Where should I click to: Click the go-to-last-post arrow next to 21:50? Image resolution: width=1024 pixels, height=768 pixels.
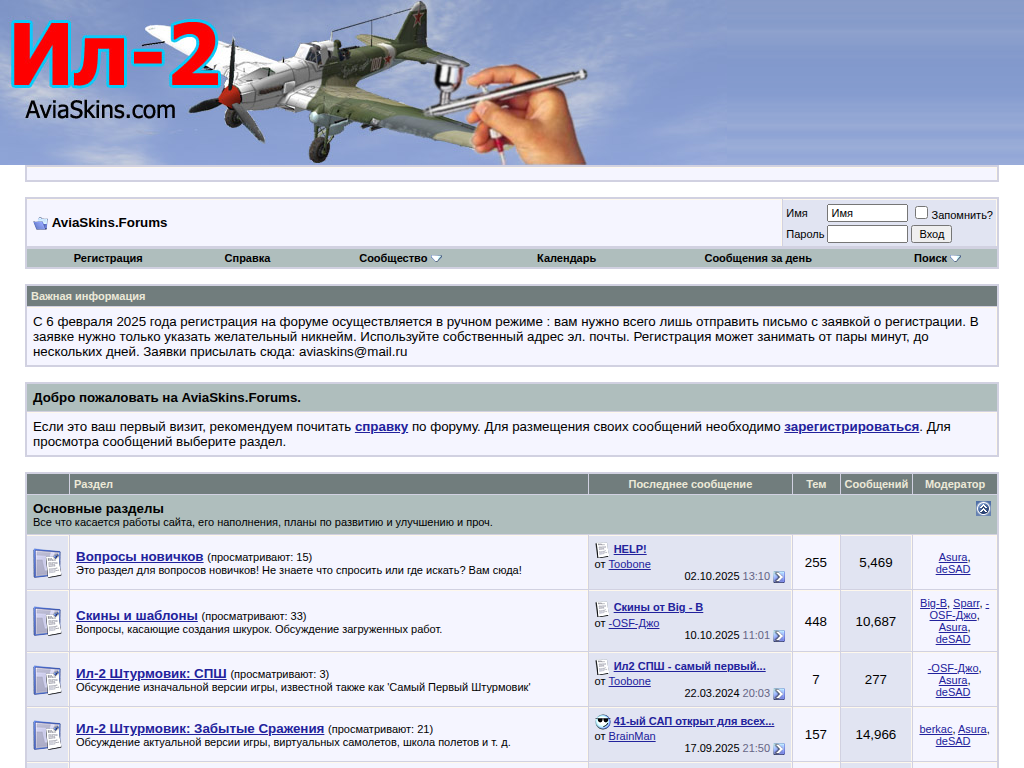779,749
